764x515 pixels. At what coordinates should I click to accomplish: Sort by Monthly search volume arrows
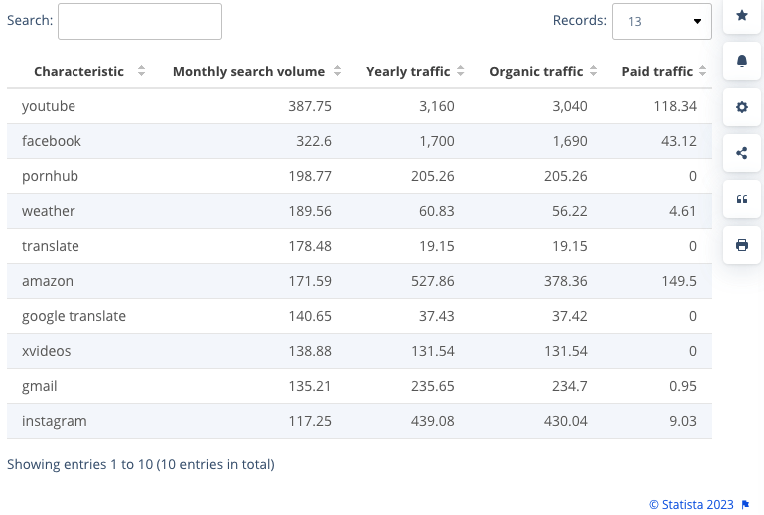pos(337,71)
